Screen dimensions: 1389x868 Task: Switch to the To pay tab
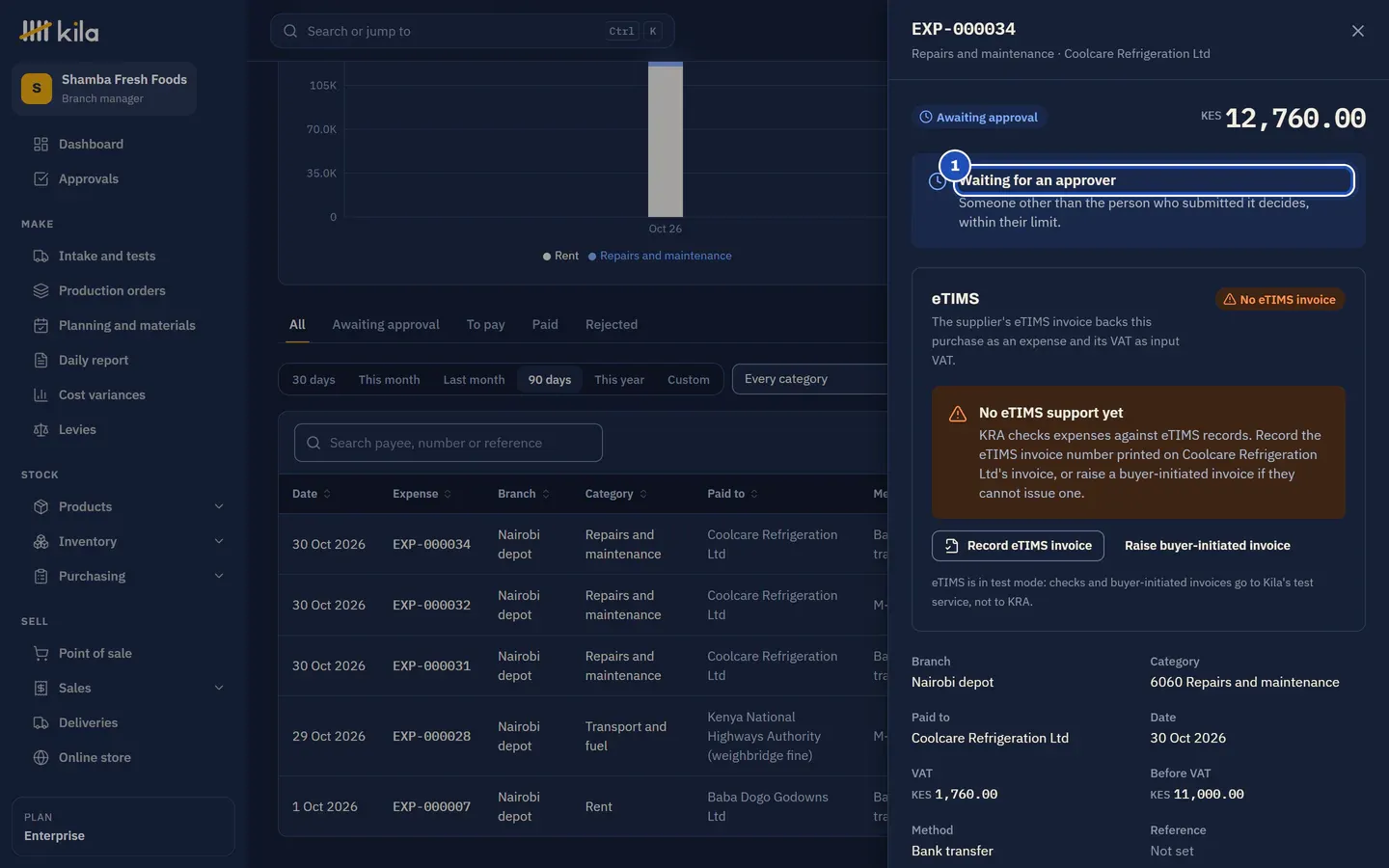(486, 325)
